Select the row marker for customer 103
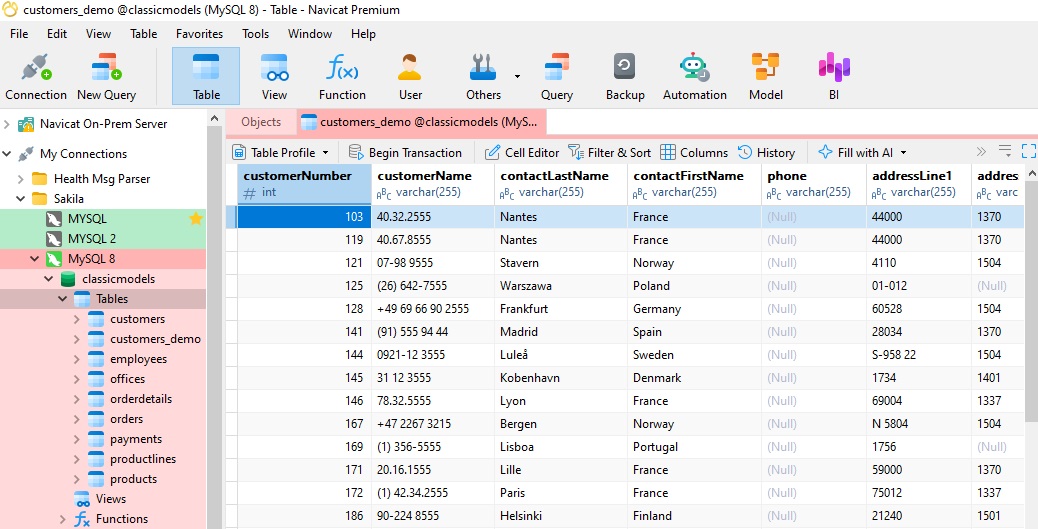The image size is (1038, 529). tap(232, 217)
